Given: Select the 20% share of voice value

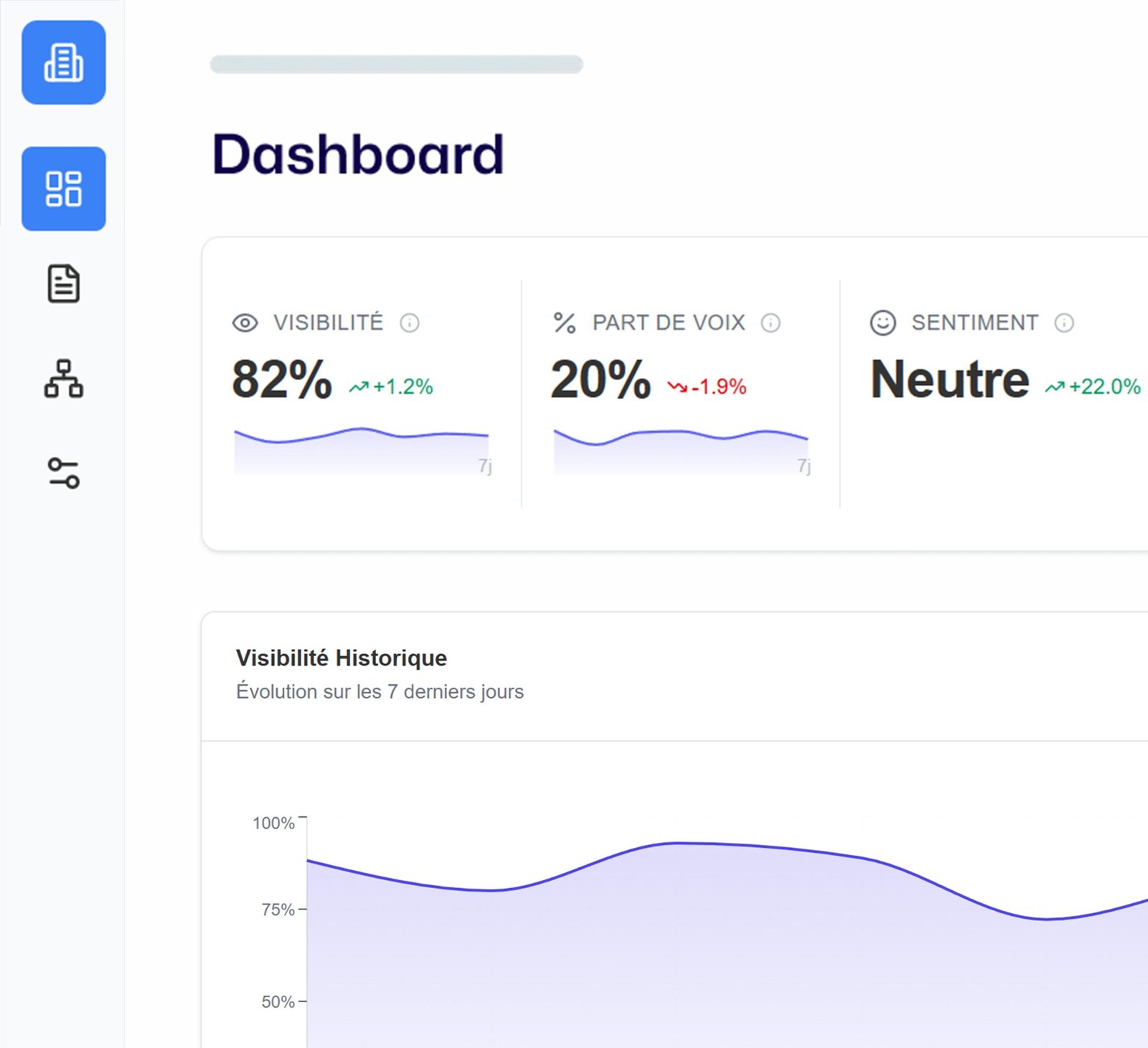Looking at the screenshot, I should click(601, 379).
